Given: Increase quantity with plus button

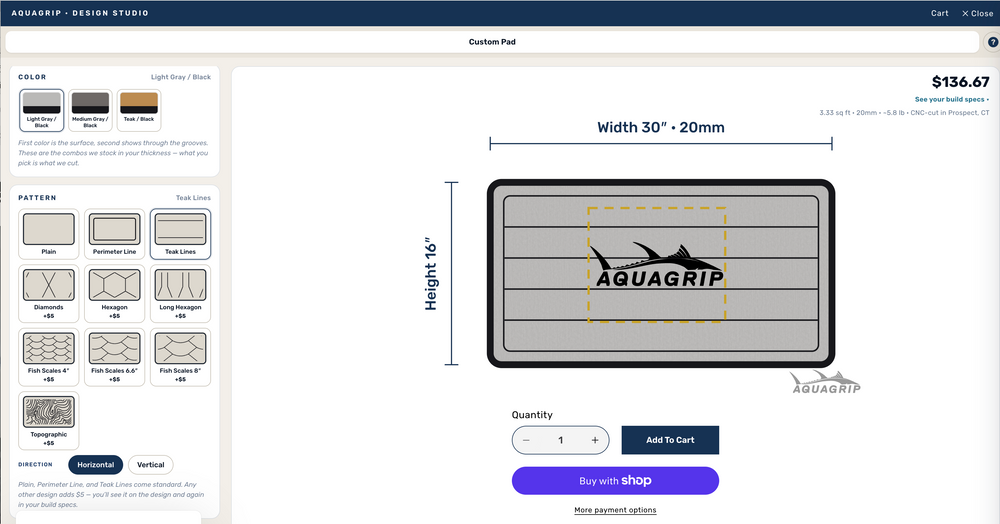Looking at the screenshot, I should coord(594,440).
